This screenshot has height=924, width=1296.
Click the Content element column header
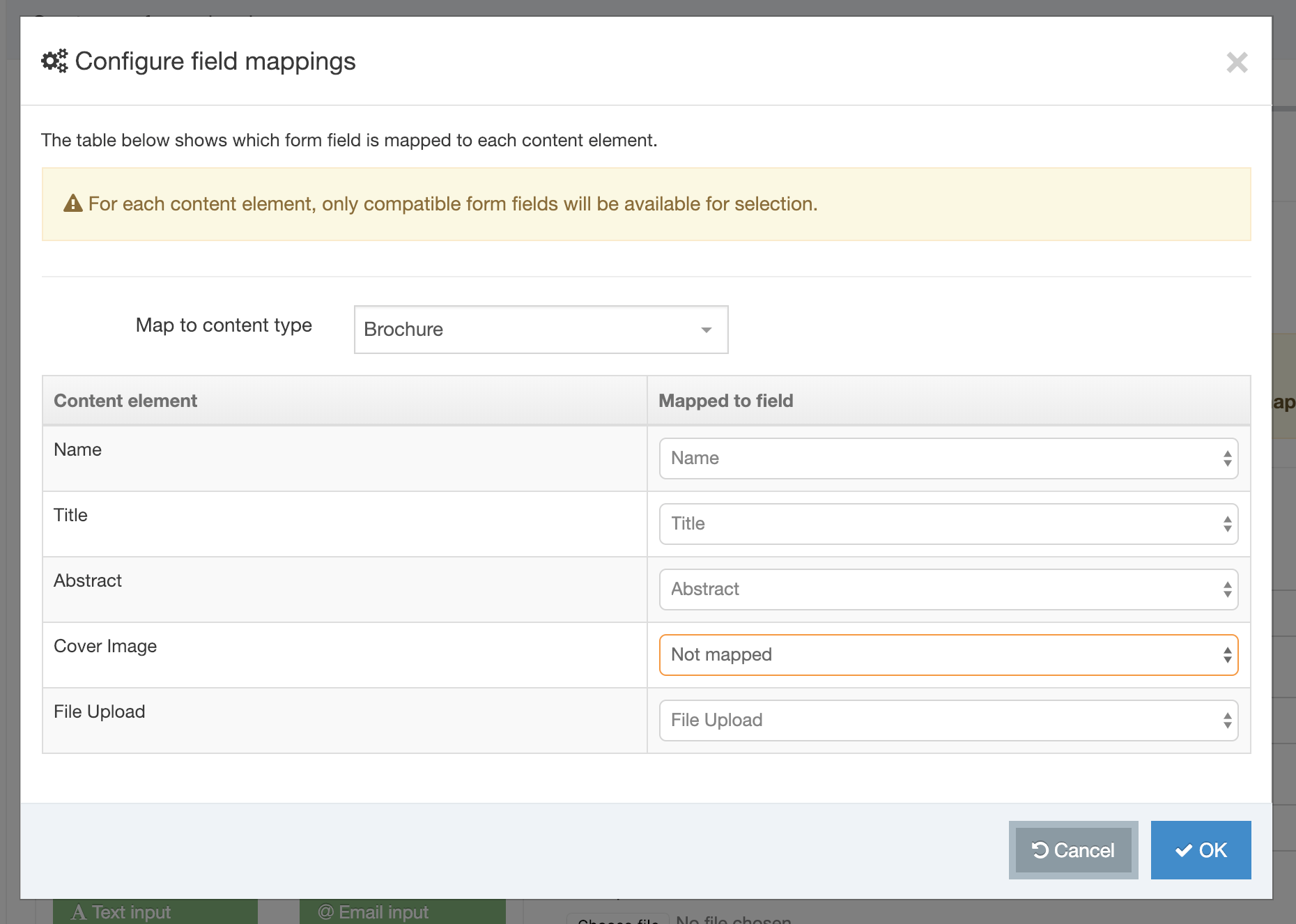tap(125, 401)
